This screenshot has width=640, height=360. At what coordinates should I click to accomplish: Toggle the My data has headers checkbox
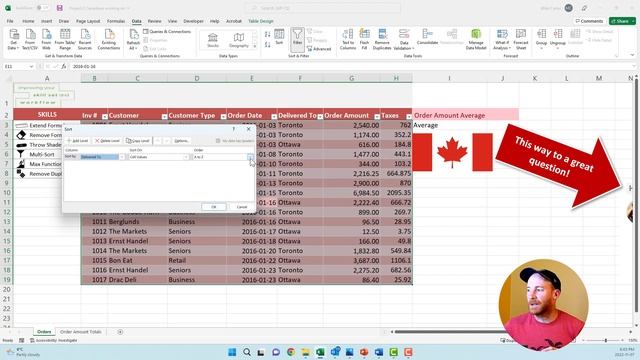(218, 141)
